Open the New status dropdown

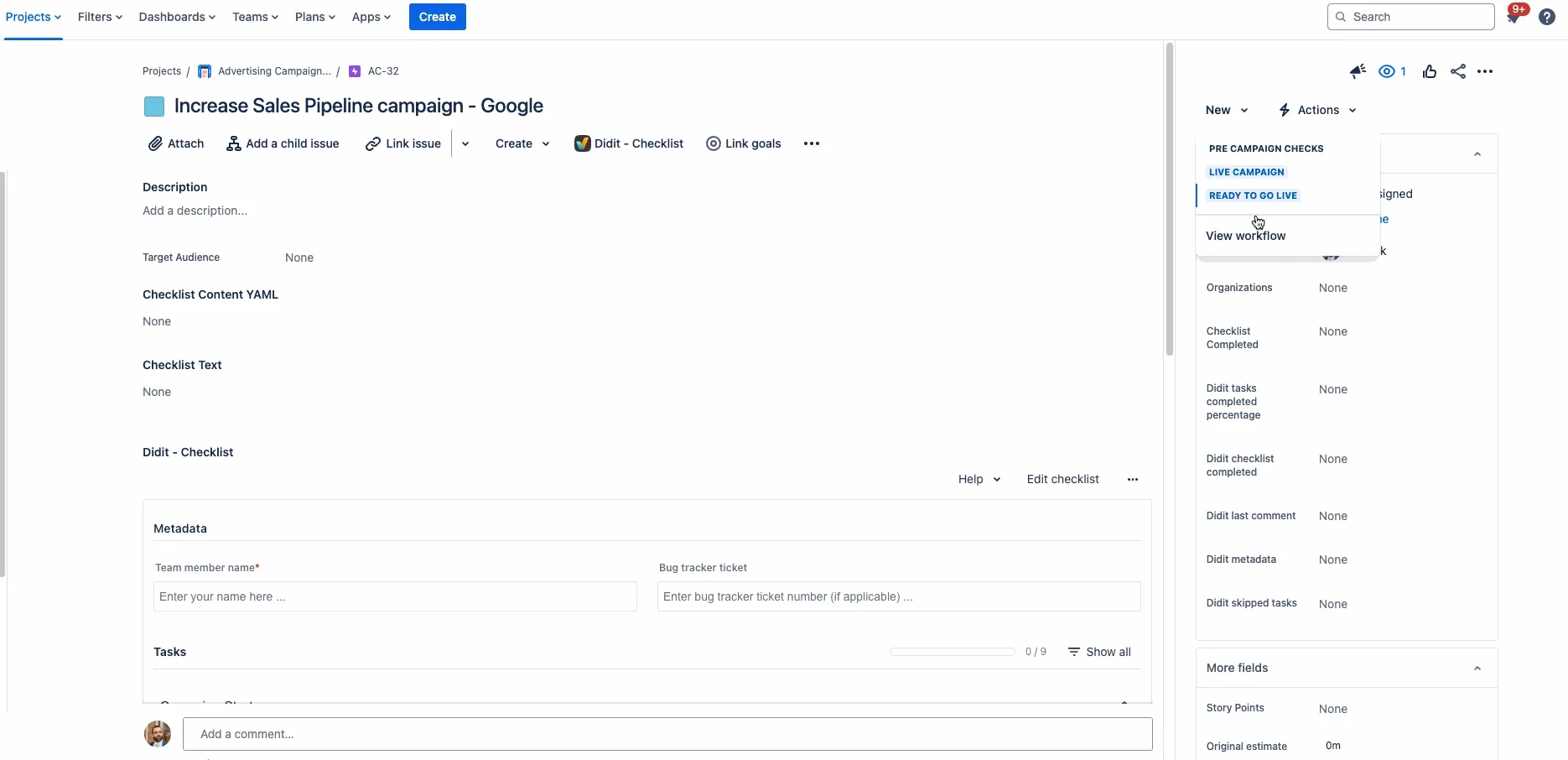1227,110
